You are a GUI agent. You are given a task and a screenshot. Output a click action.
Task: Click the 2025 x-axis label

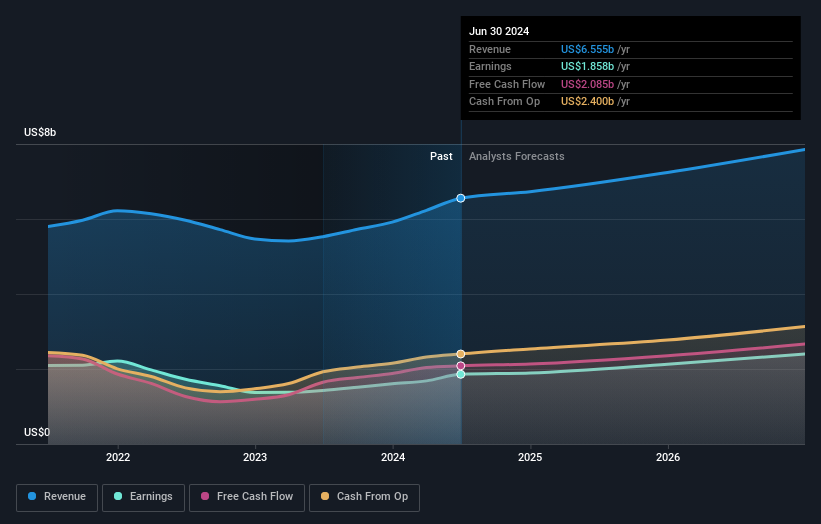pos(530,457)
